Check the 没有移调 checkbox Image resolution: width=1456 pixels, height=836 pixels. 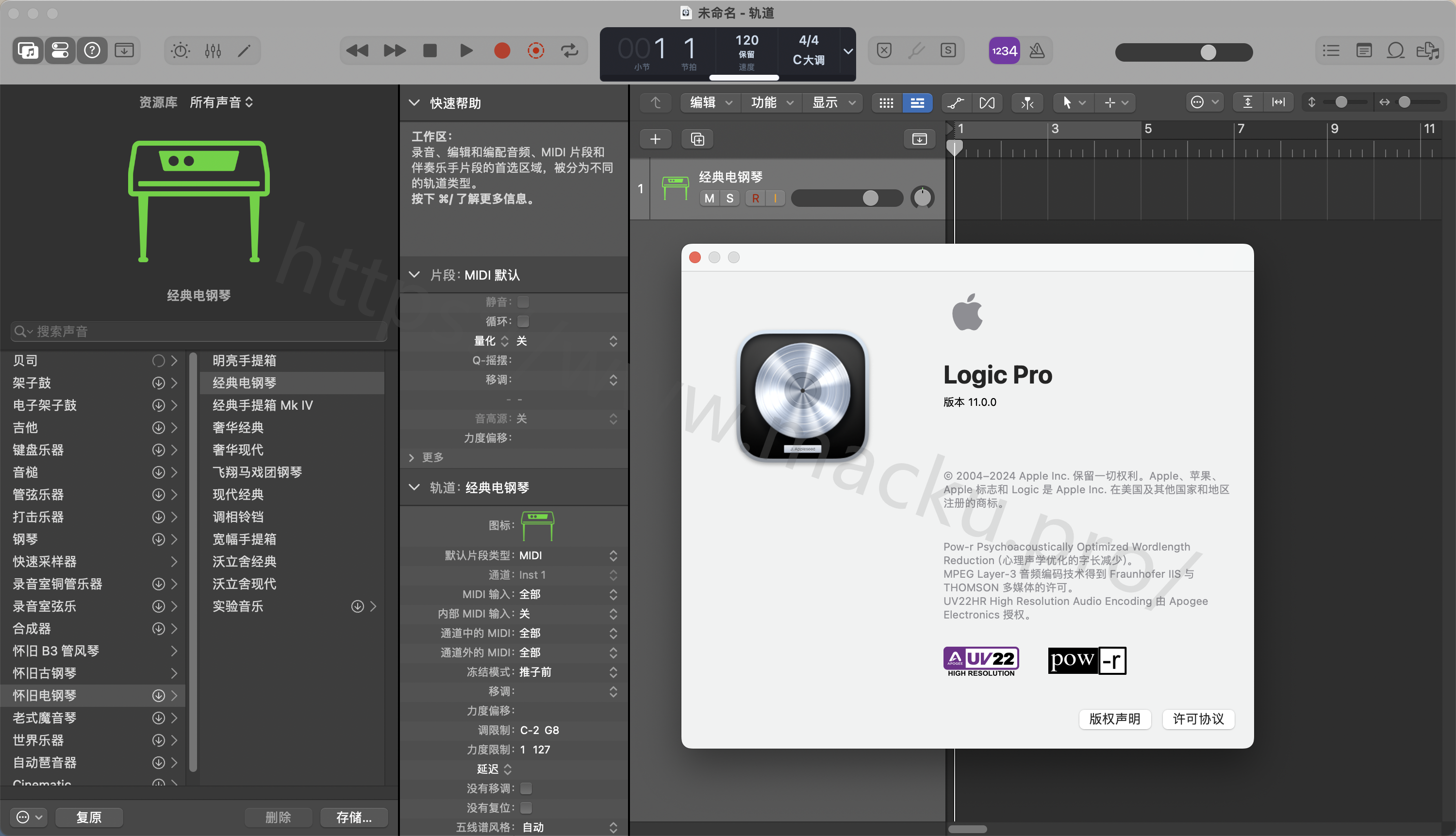click(x=526, y=788)
